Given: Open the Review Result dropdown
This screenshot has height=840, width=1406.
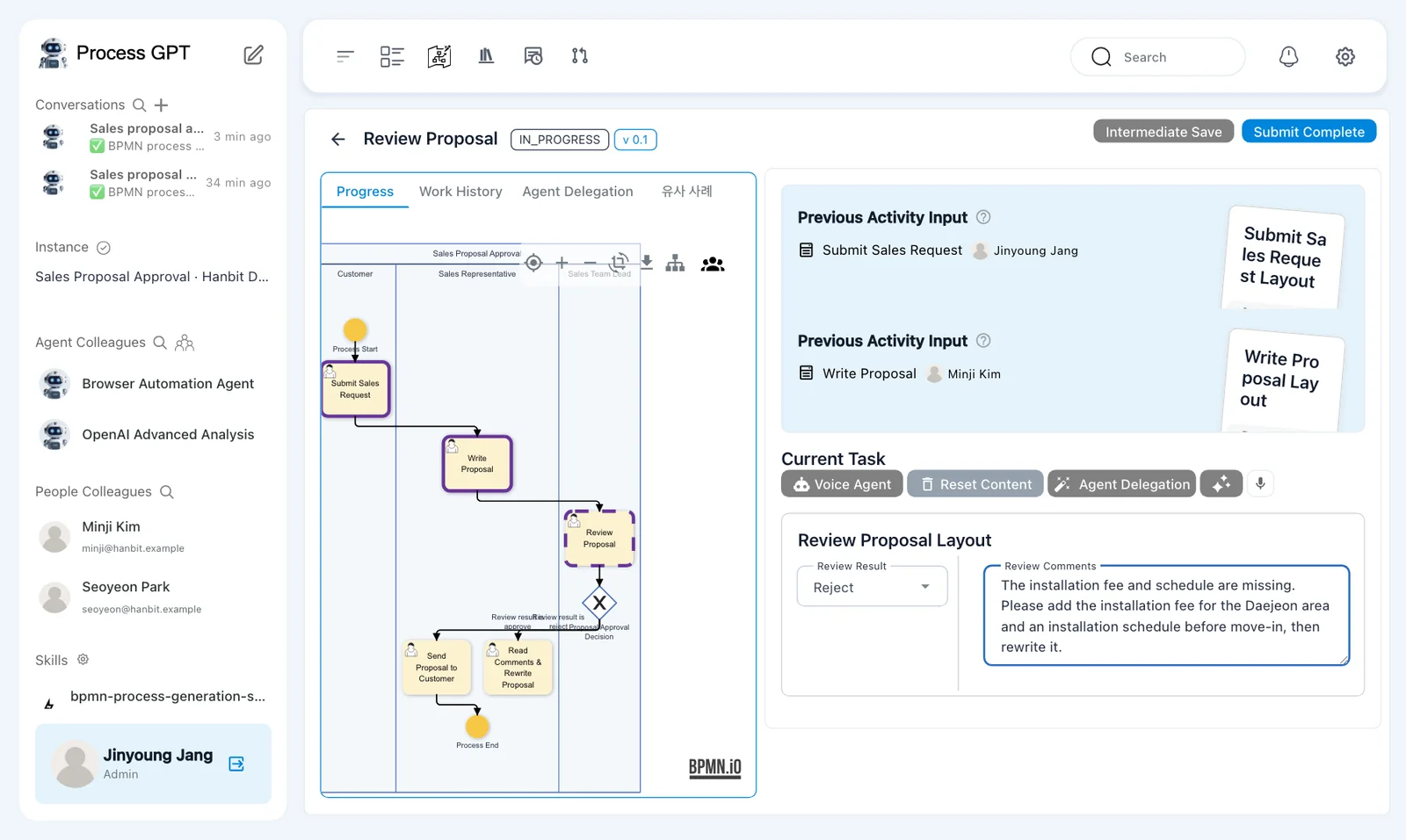Looking at the screenshot, I should [872, 587].
